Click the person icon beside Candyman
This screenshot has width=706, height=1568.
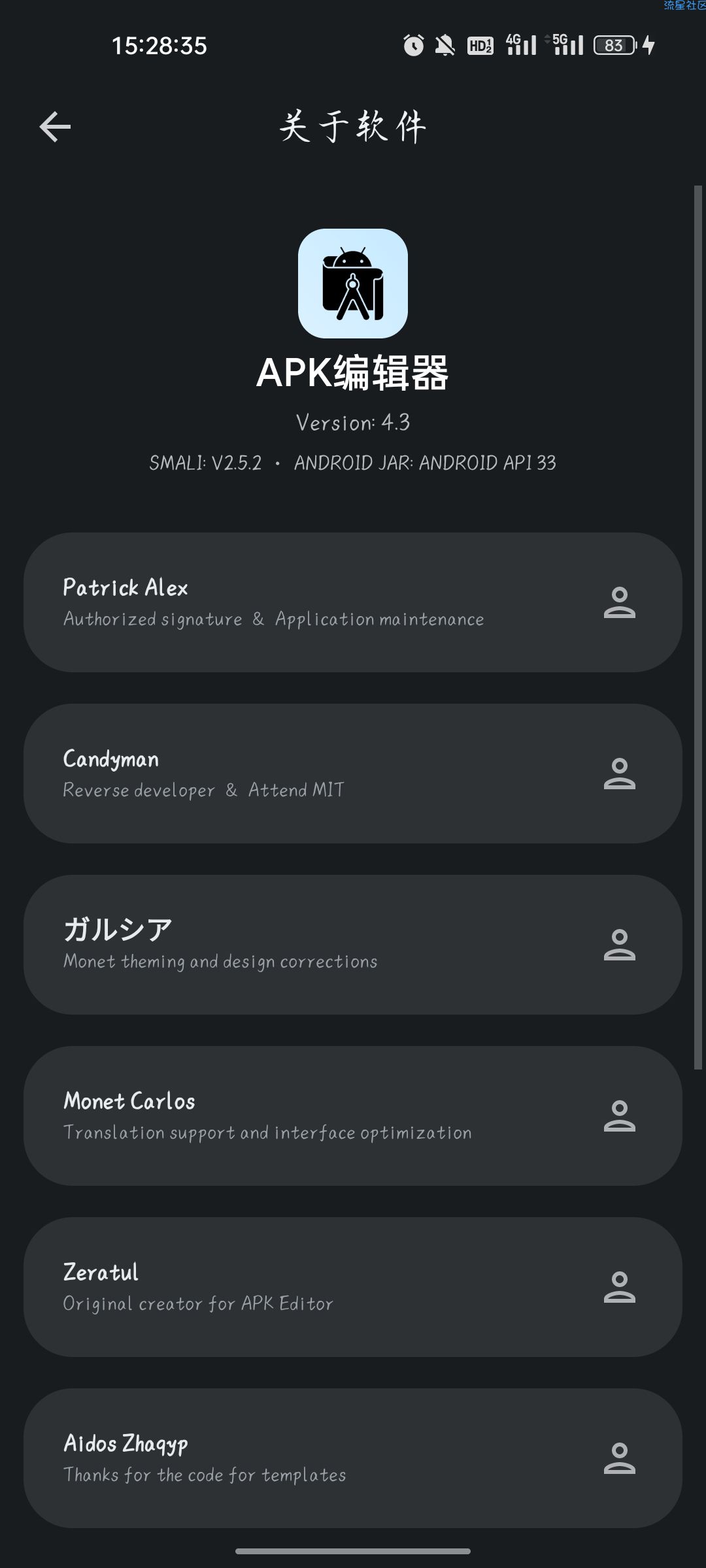[619, 774]
